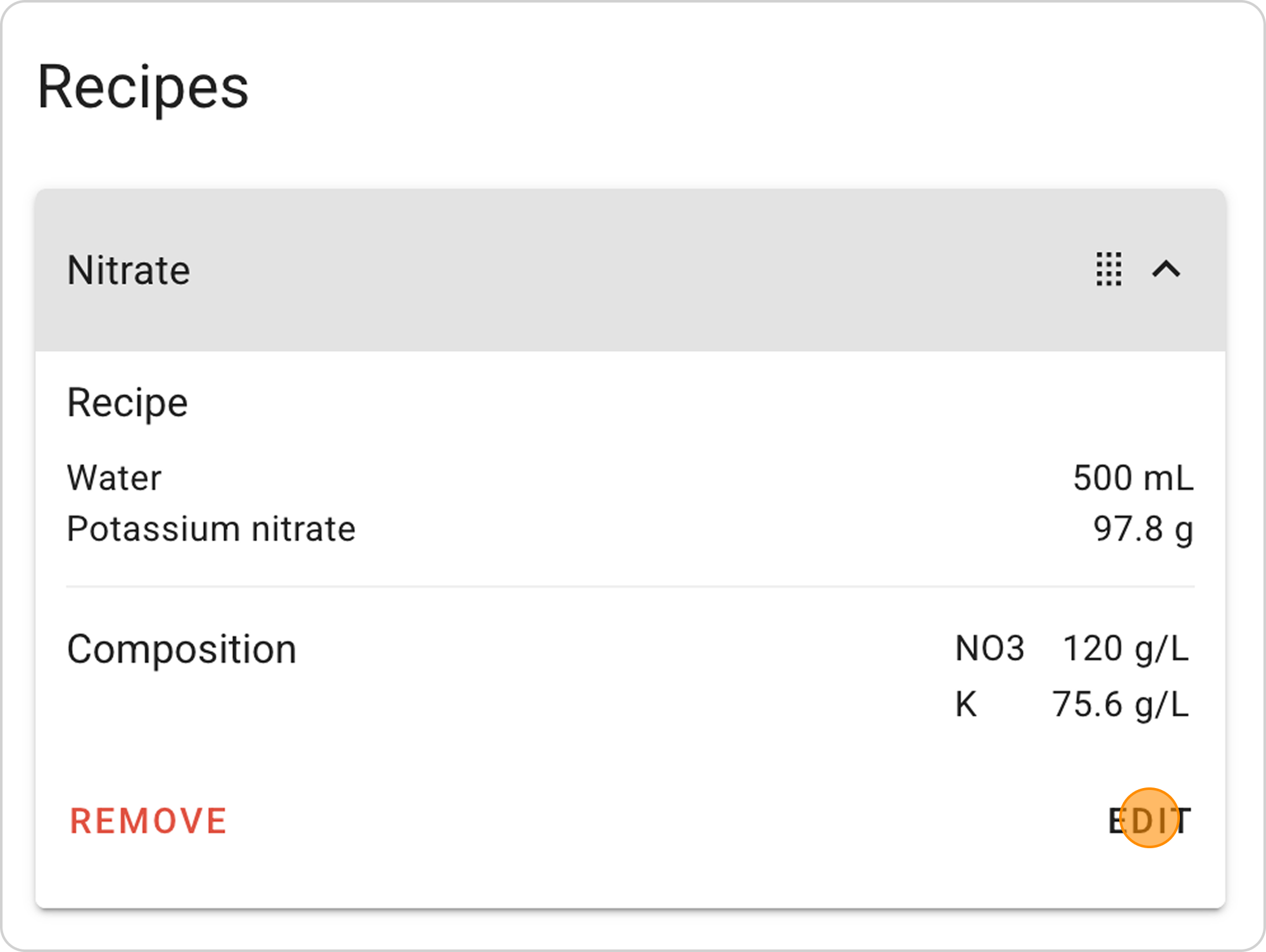Click the Composition section label
The height and width of the screenshot is (952, 1266).
click(x=182, y=649)
